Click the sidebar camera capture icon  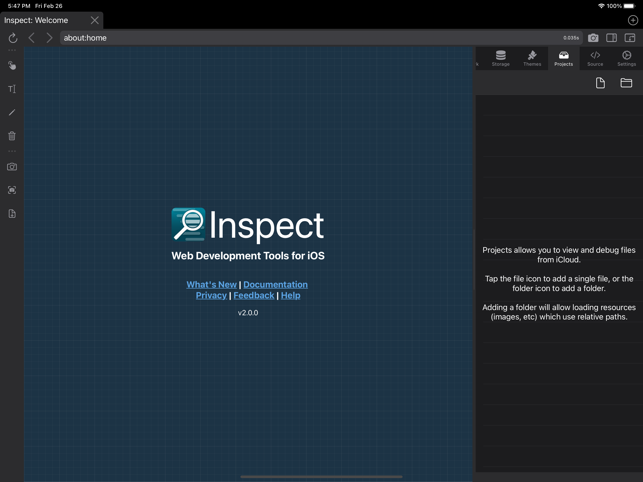12,167
